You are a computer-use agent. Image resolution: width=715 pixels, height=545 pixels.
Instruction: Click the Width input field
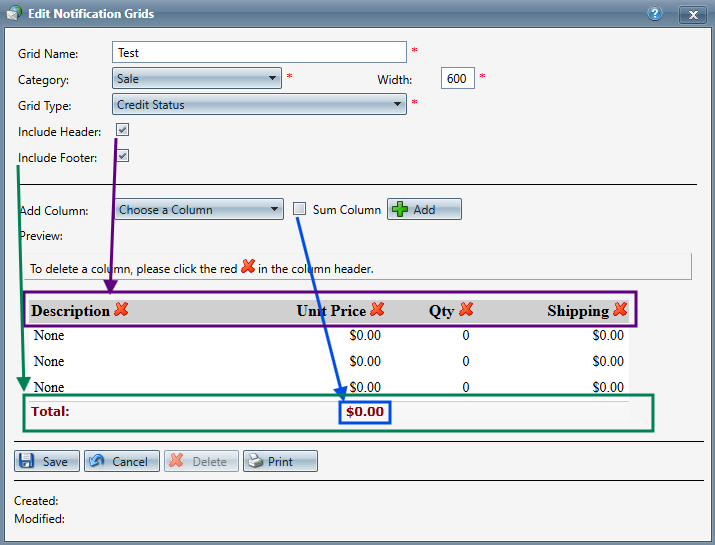(457, 78)
